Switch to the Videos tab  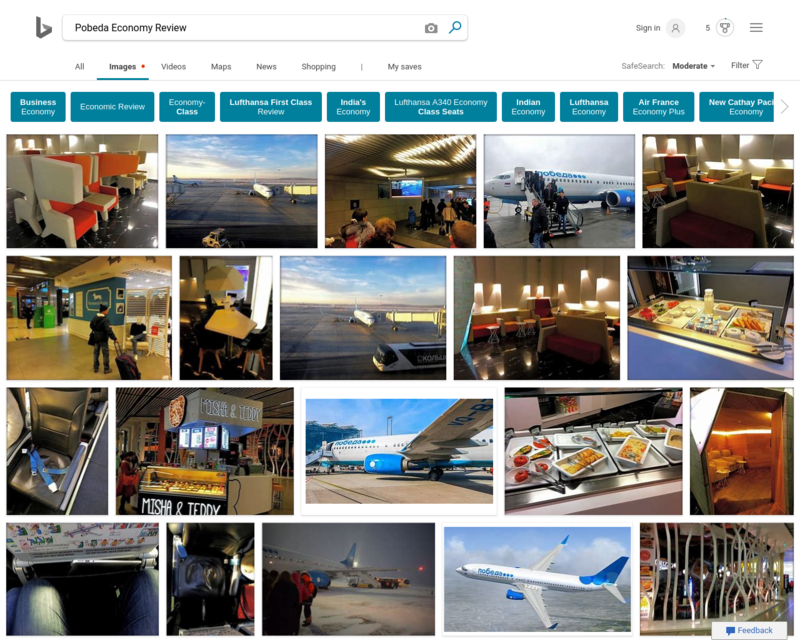(x=173, y=66)
